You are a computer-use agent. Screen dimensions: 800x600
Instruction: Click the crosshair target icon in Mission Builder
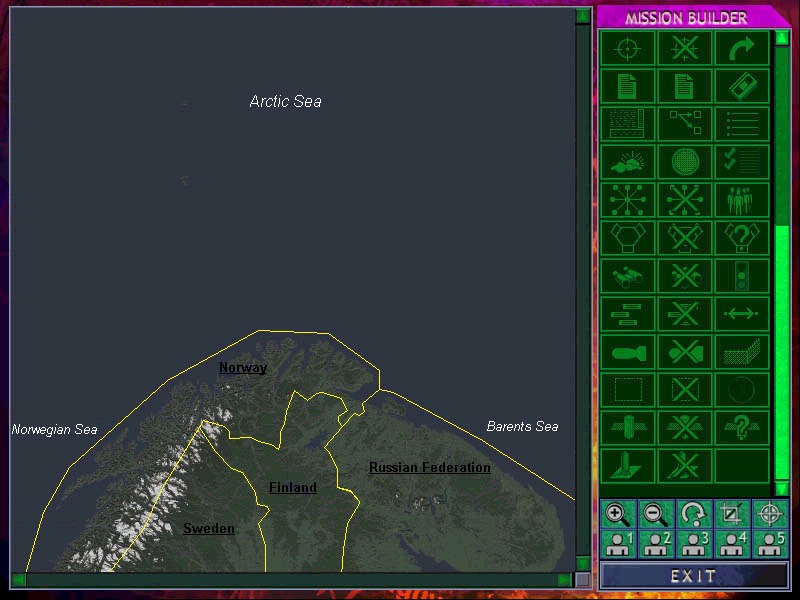(627, 48)
